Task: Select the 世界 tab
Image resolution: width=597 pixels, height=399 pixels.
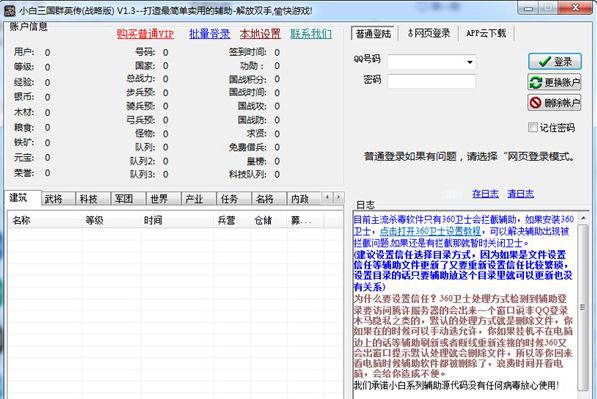Action: click(164, 199)
